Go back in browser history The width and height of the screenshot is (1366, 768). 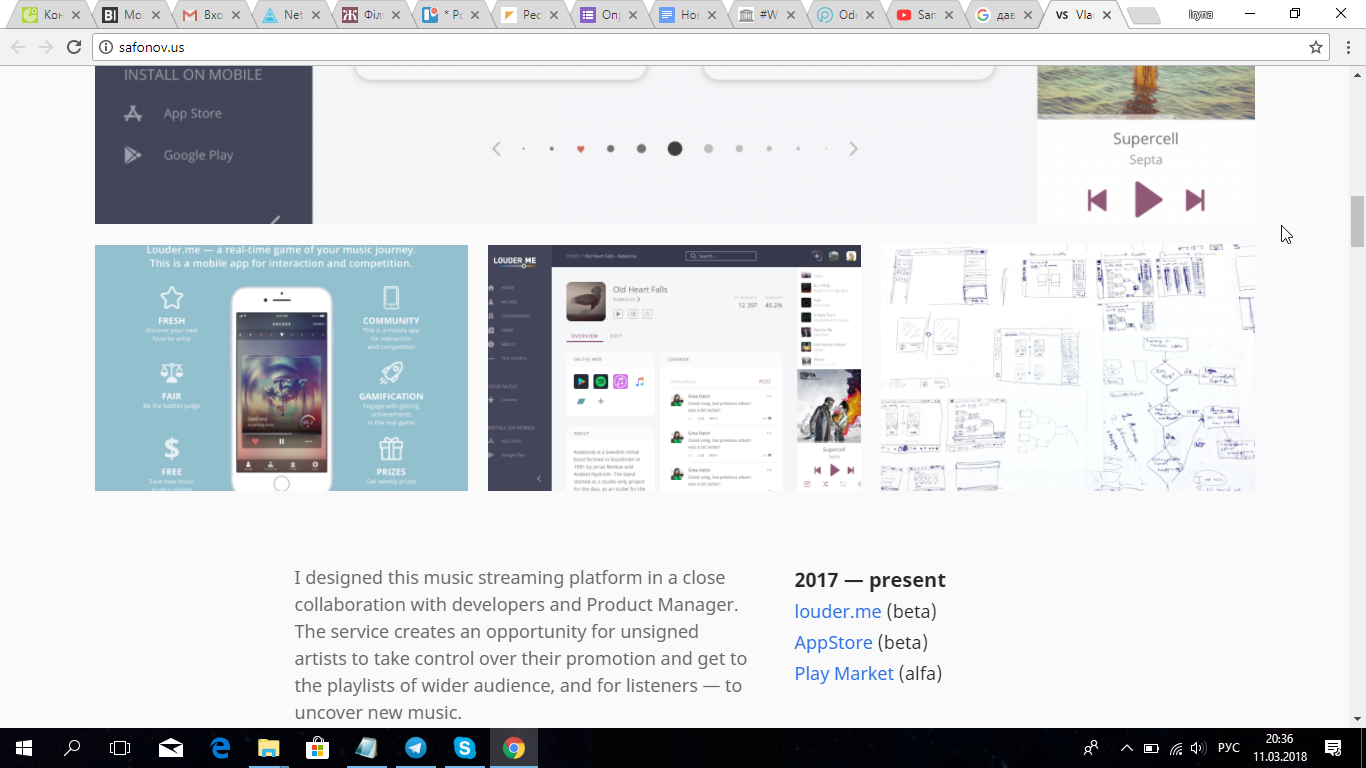18,47
